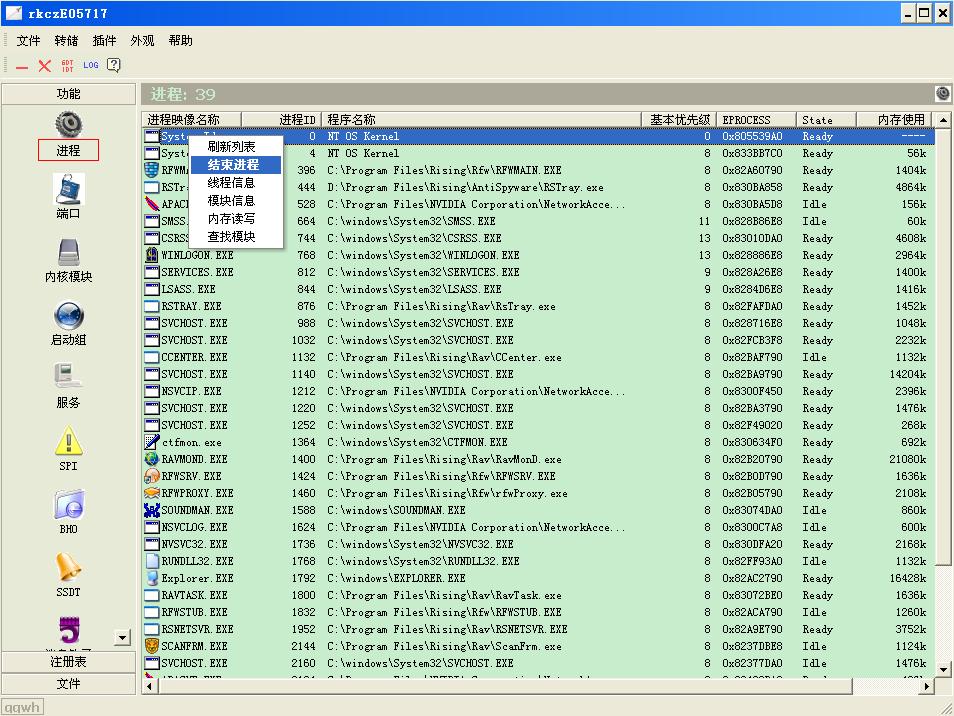Screen dimensions: 954x716
Task: Click the red X toolbar icon
Action: click(44, 66)
